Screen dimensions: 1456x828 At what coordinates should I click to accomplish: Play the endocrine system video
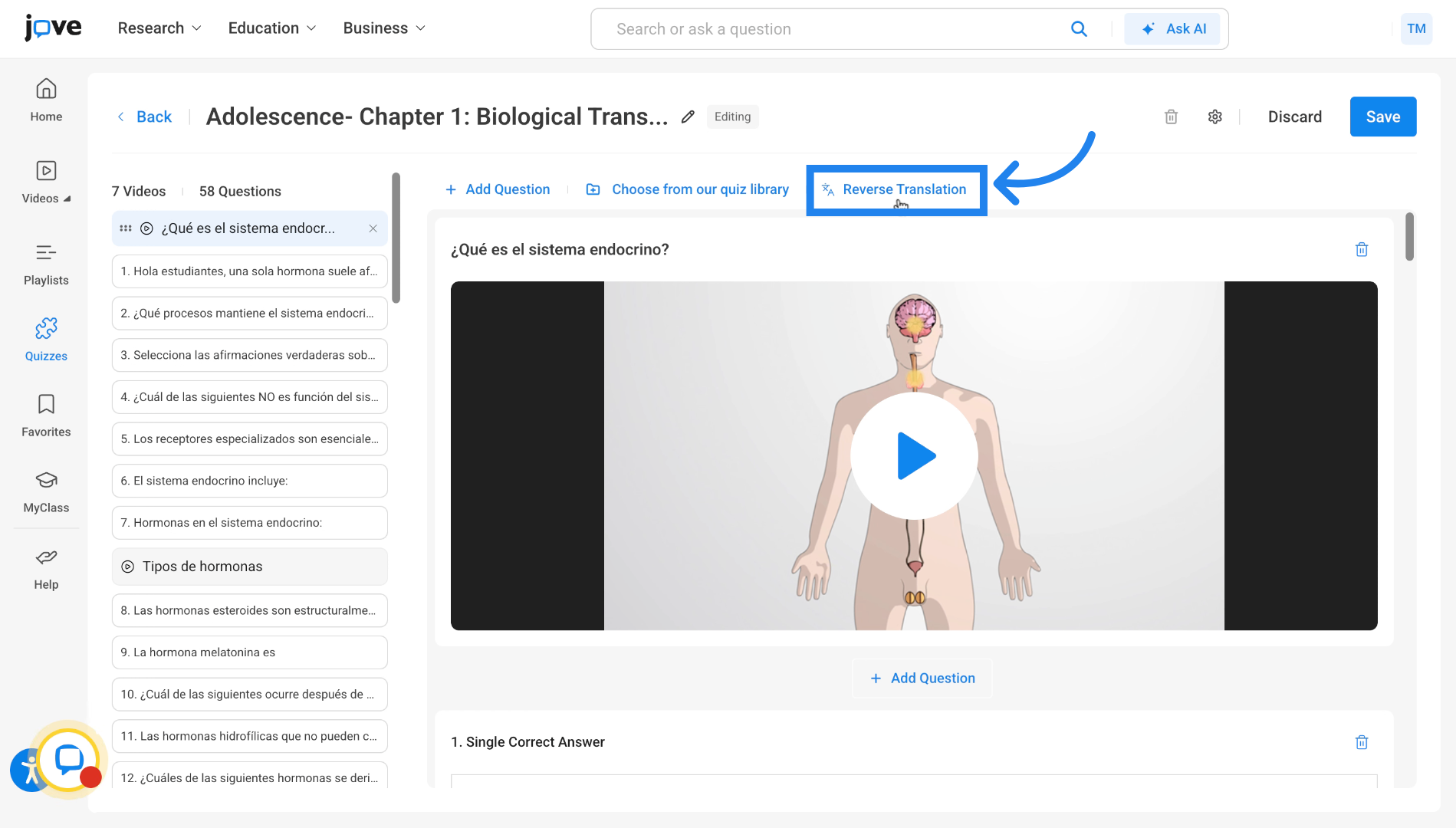914,456
